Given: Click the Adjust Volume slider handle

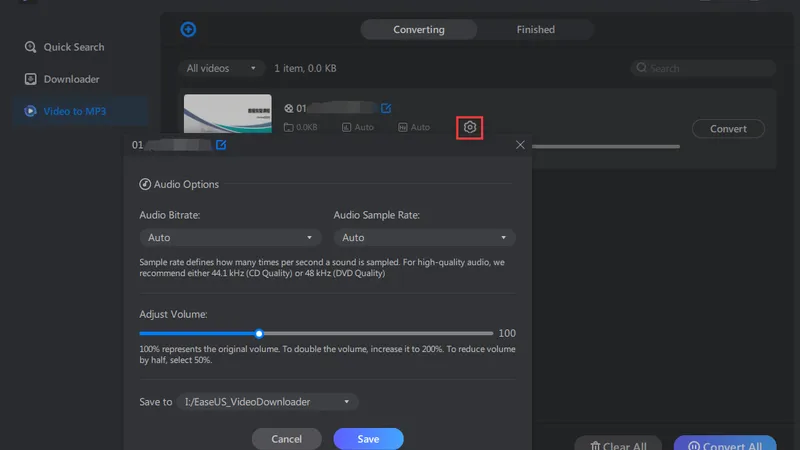Looking at the screenshot, I should pos(259,334).
